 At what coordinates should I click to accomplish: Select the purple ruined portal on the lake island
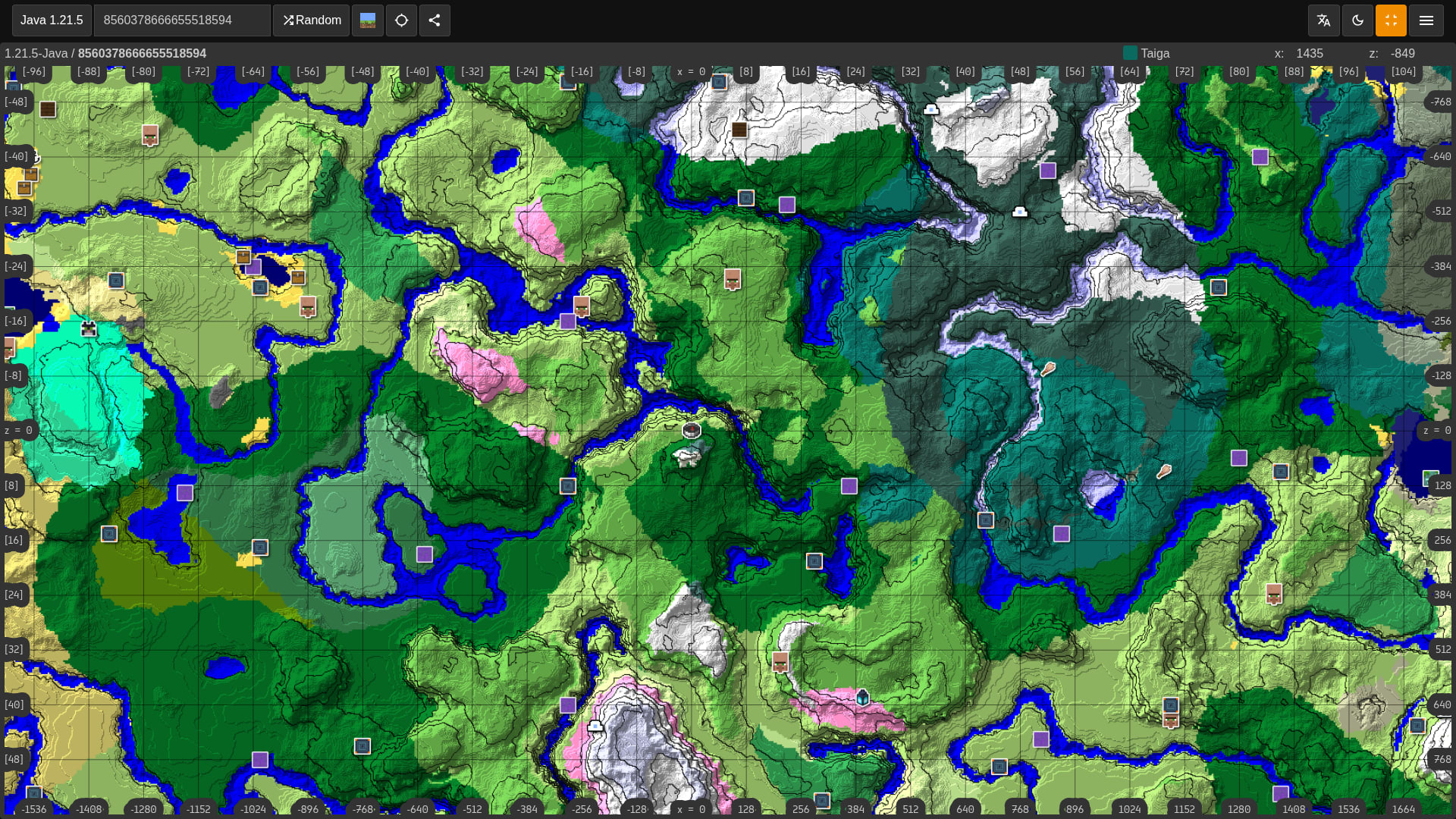[x=425, y=554]
